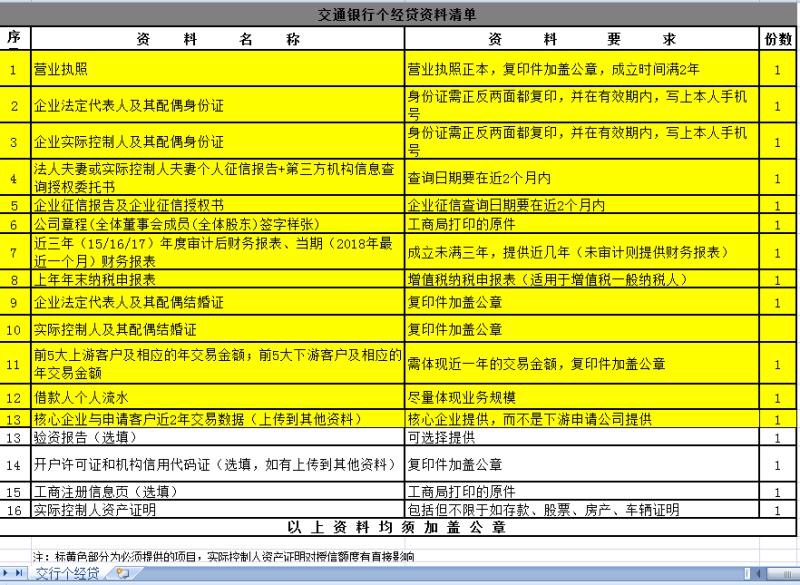Viewport: 800px width, 585px height.
Task: Select the cell 可选择提供
Action: 582,437
